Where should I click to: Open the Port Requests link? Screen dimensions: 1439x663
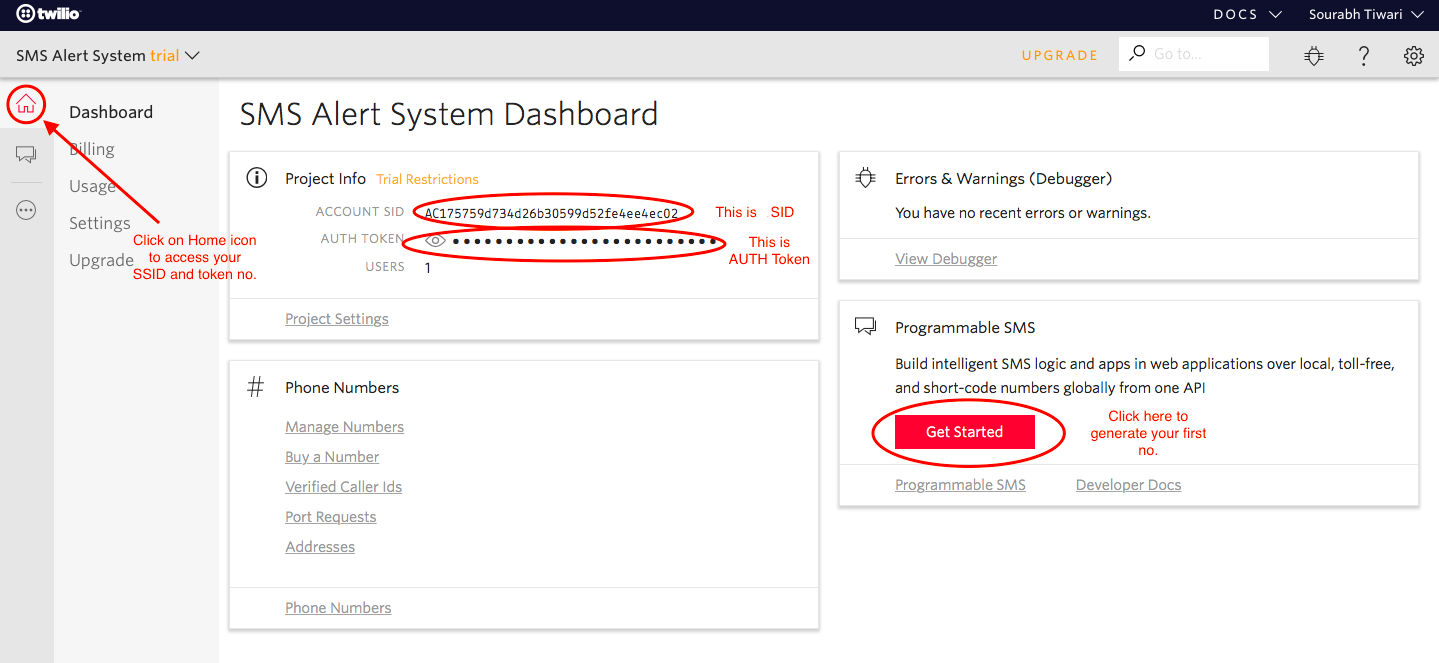330,517
